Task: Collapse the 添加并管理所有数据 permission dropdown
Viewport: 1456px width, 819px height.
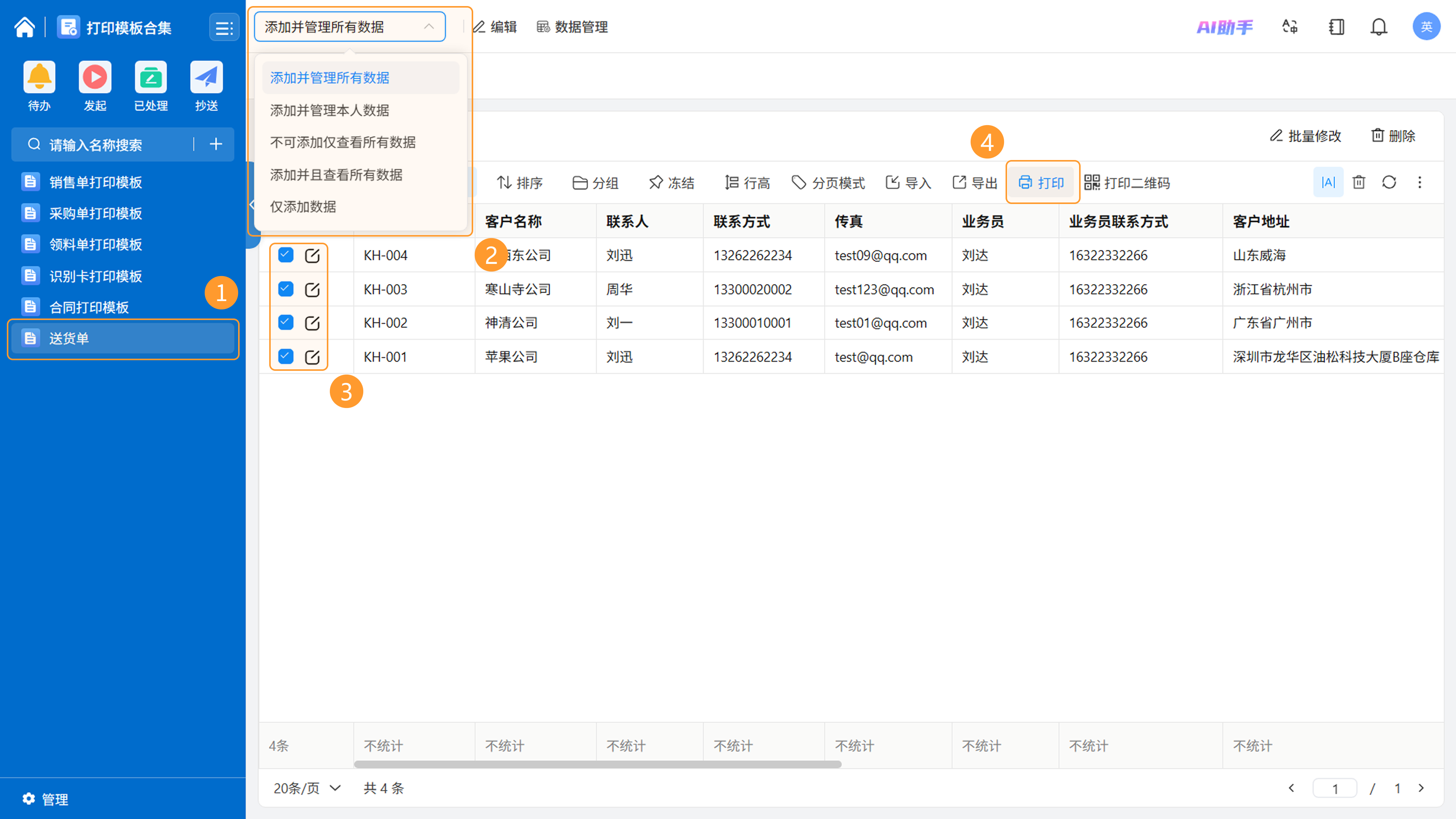Action: pyautogui.click(x=350, y=27)
